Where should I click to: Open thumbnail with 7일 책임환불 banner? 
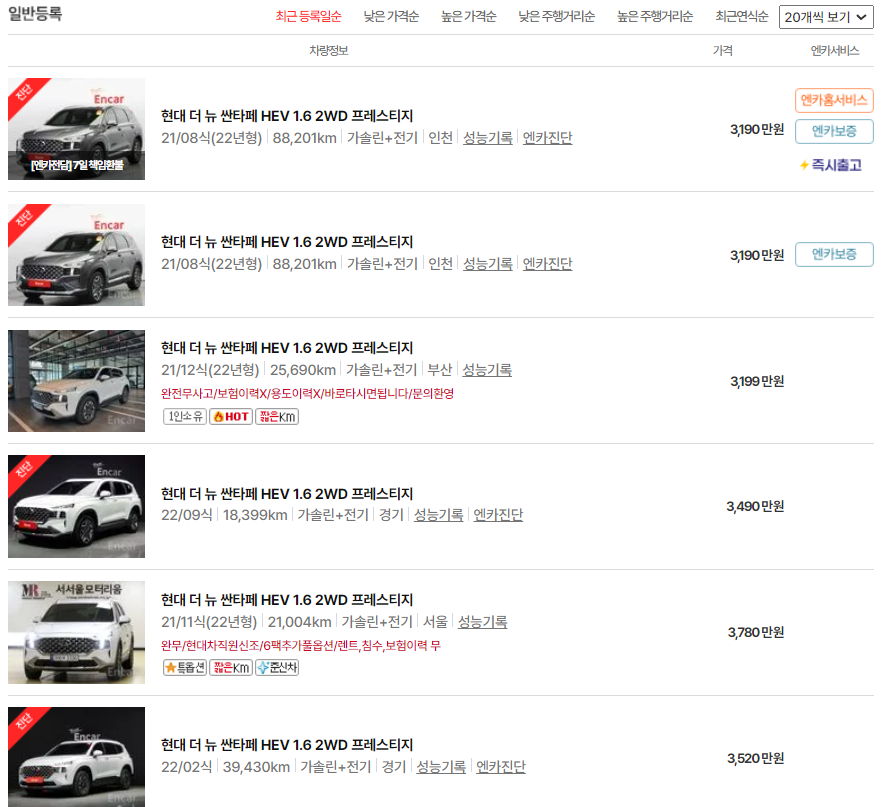76,129
